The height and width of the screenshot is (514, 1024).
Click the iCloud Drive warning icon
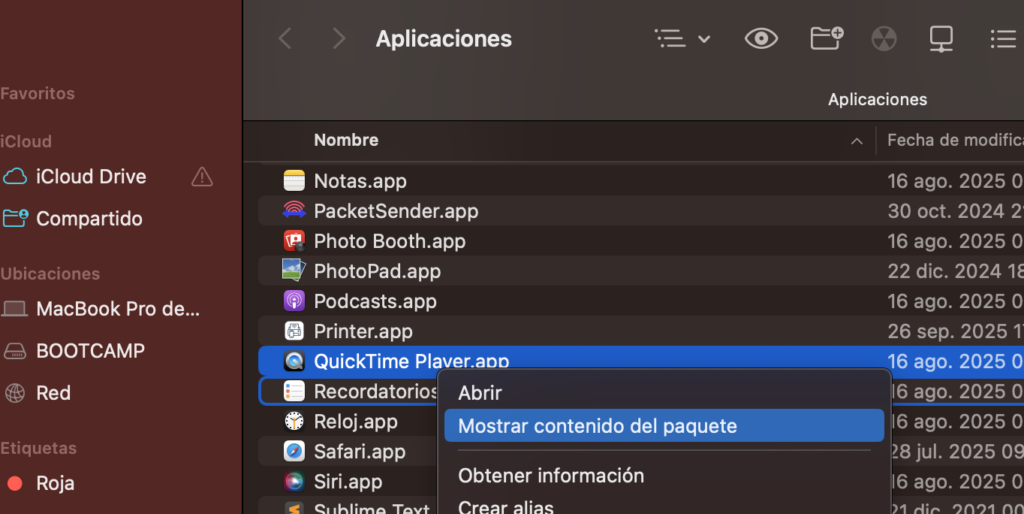pyautogui.click(x=202, y=177)
